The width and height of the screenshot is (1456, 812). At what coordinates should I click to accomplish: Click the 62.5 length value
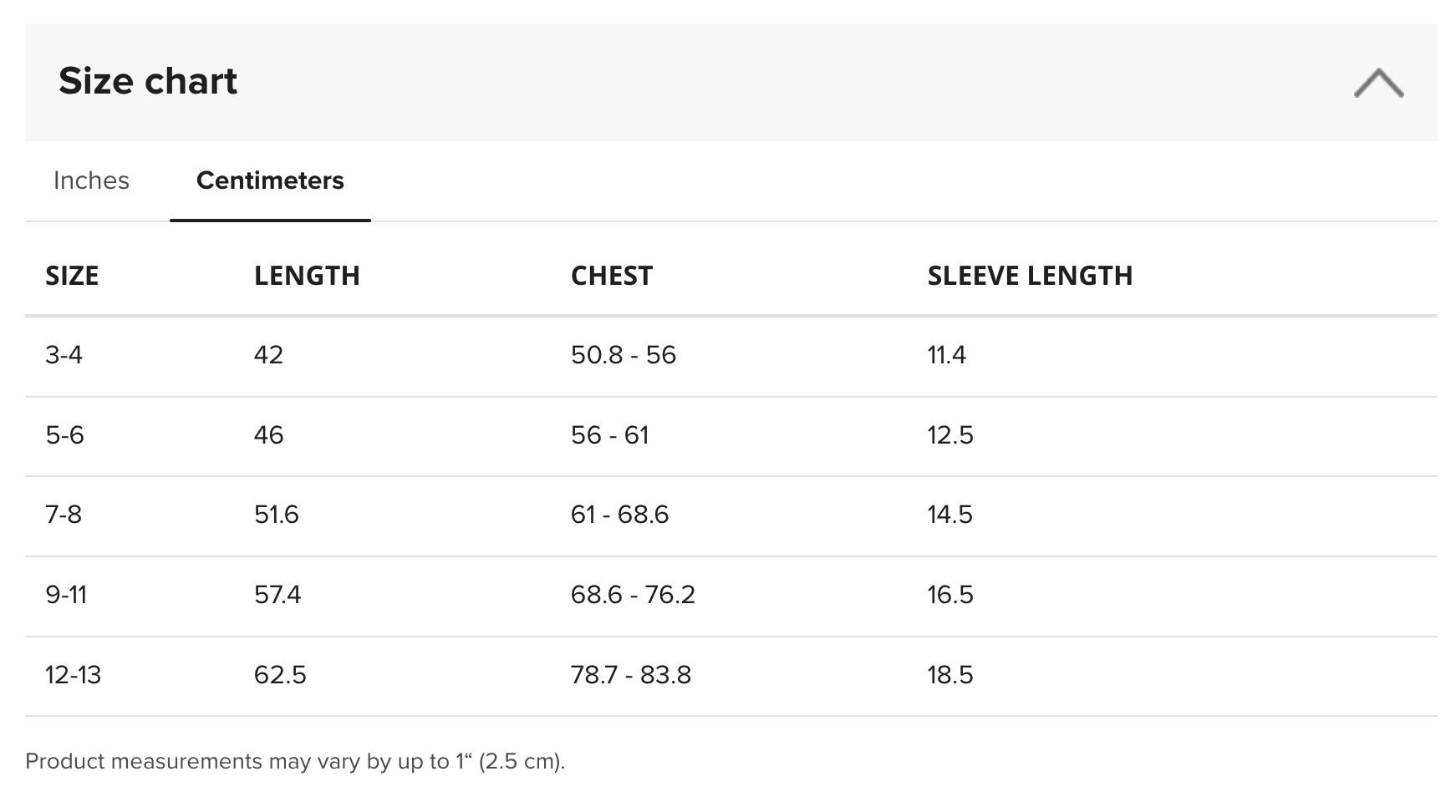280,675
